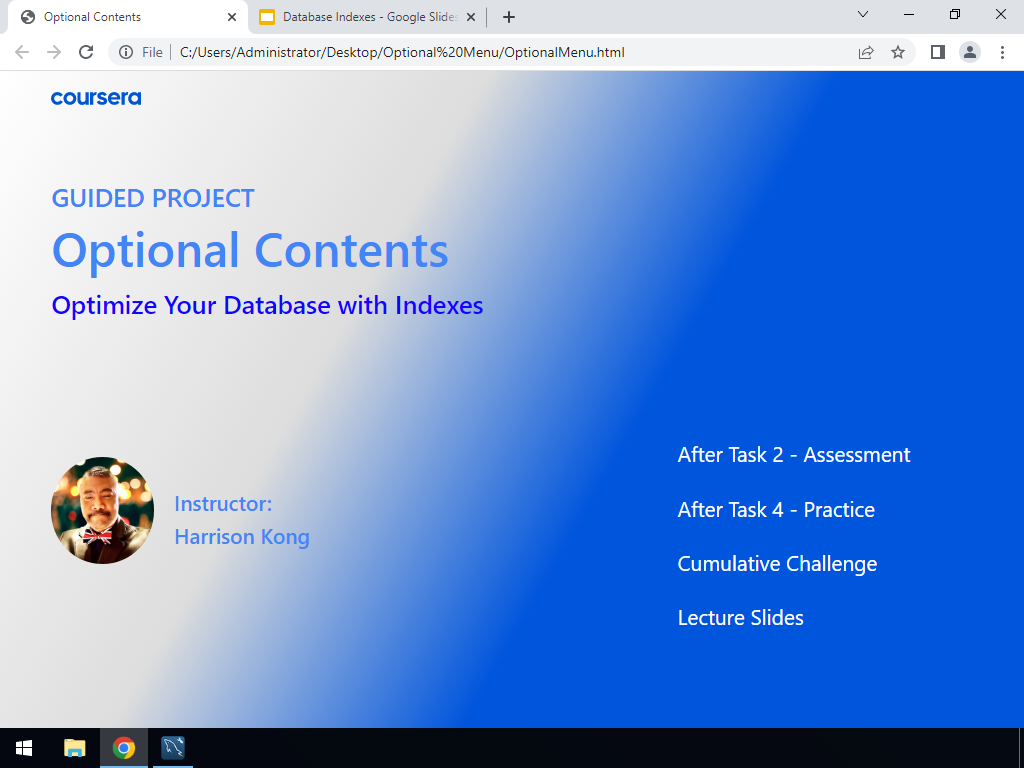1024x768 pixels.
Task: Click the instructor profile photo
Action: [103, 510]
